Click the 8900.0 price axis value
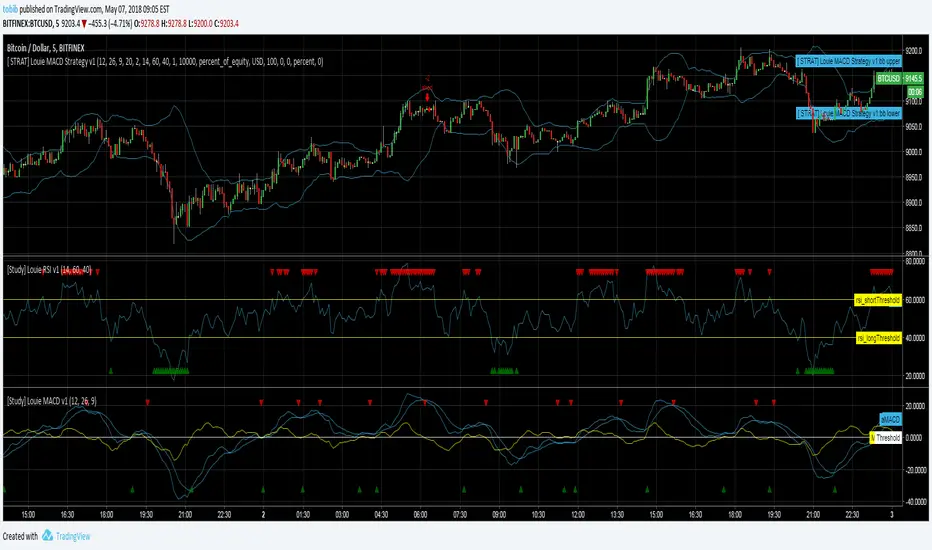The image size is (932, 550). click(x=913, y=203)
